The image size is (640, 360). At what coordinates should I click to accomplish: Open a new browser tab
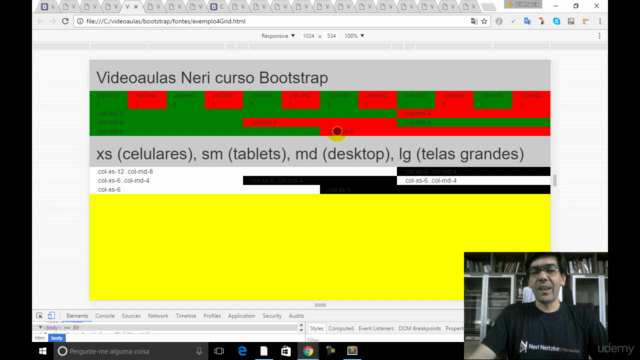488,7
